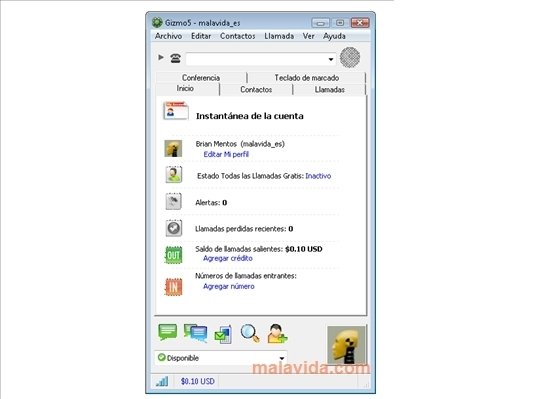Image resolution: width=550 pixels, height=399 pixels.
Task: Click the orange IN stamp icon
Action: (x=174, y=287)
